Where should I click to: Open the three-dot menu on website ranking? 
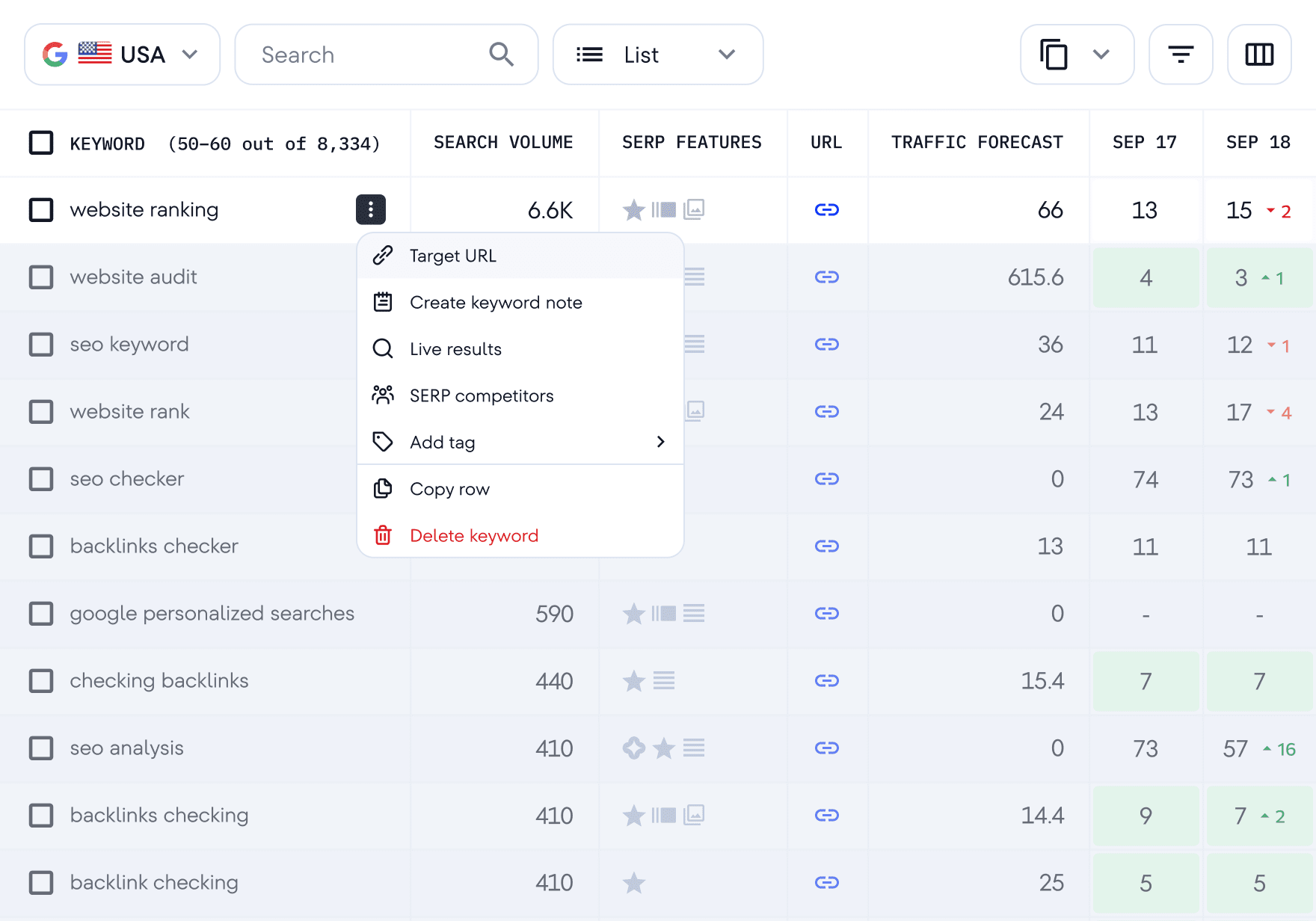(x=371, y=210)
